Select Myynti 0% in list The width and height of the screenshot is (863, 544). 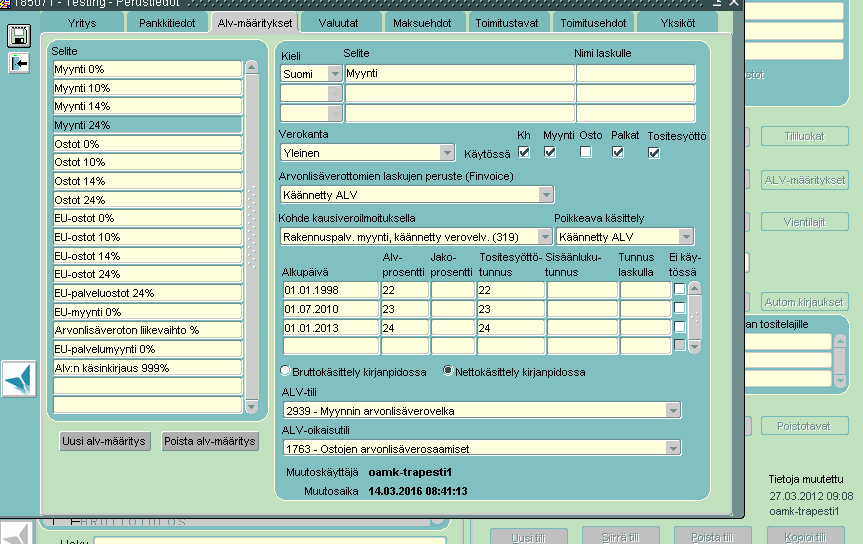(x=148, y=69)
